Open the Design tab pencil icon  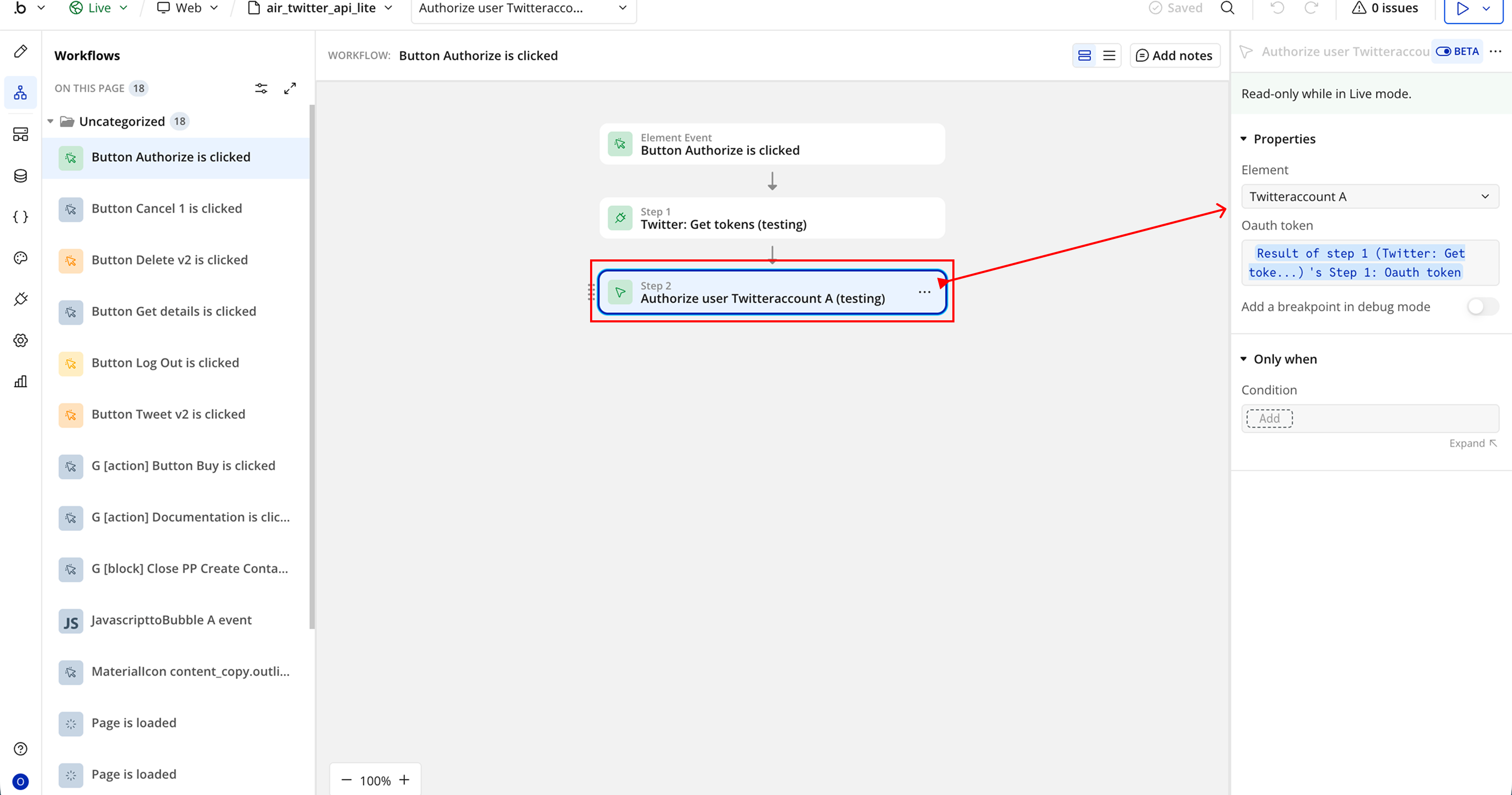[x=20, y=51]
